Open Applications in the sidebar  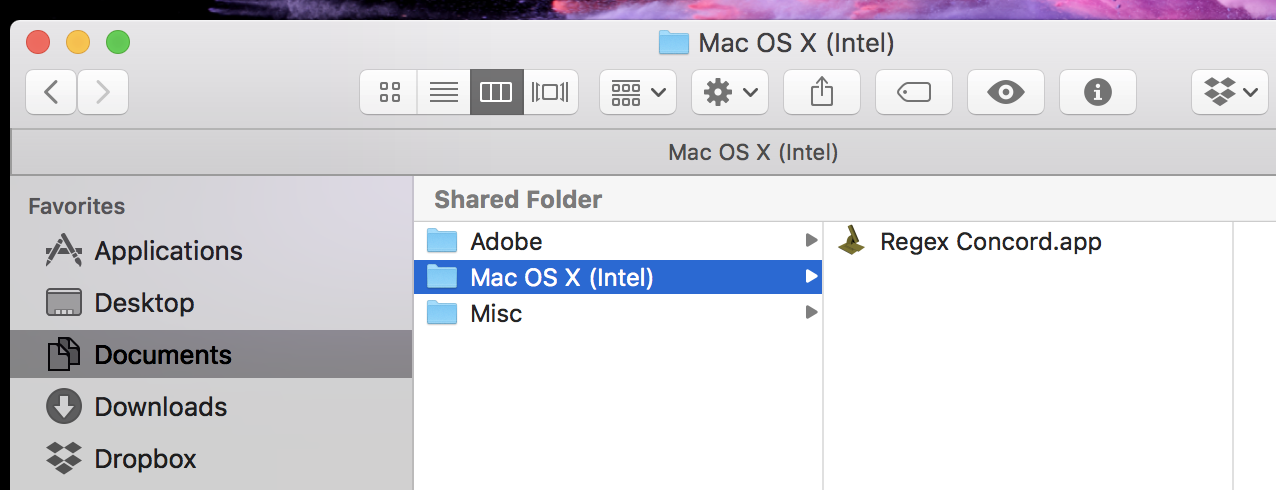[x=168, y=251]
